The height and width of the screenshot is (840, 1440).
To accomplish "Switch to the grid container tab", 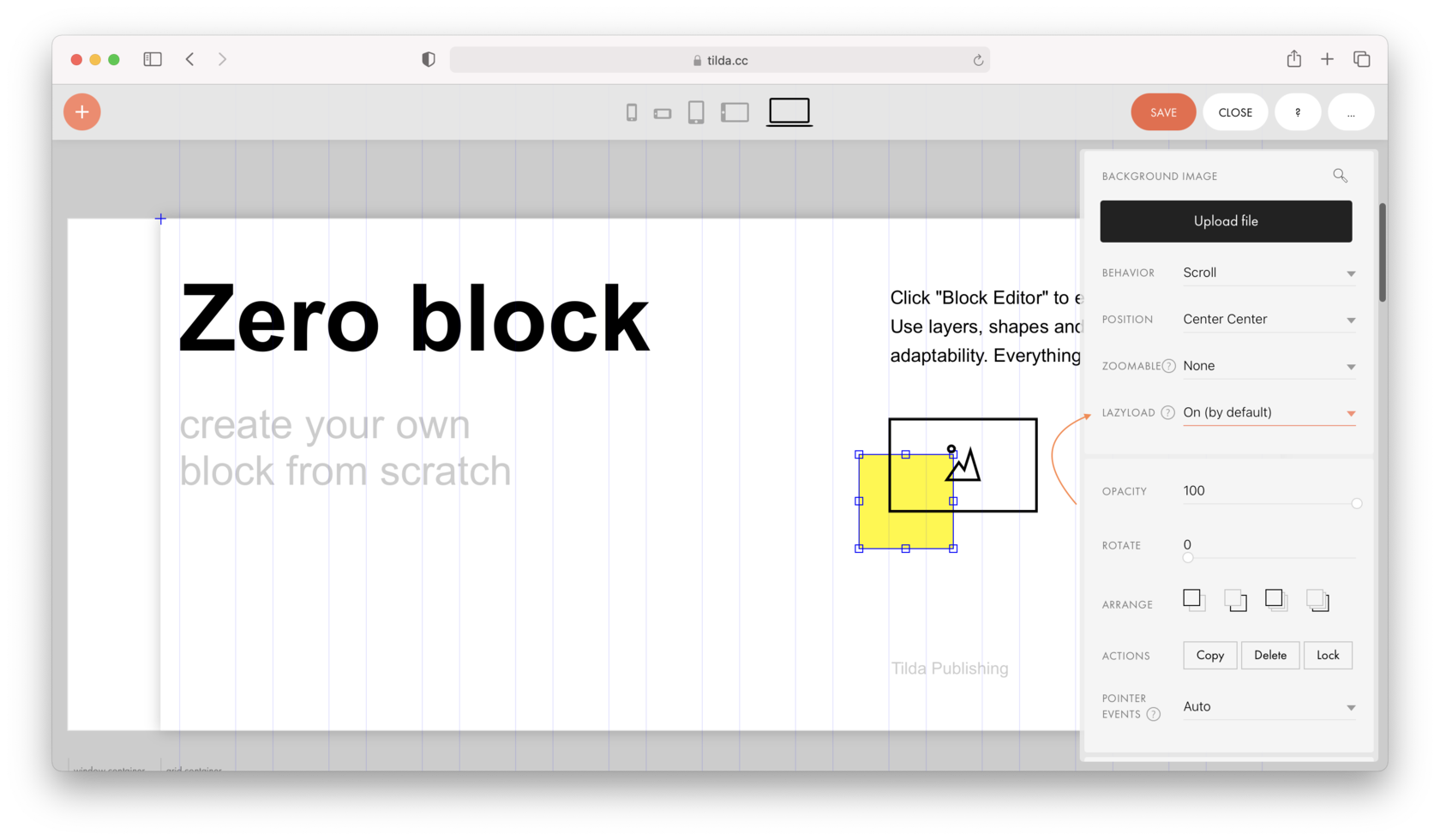I will 193,769.
